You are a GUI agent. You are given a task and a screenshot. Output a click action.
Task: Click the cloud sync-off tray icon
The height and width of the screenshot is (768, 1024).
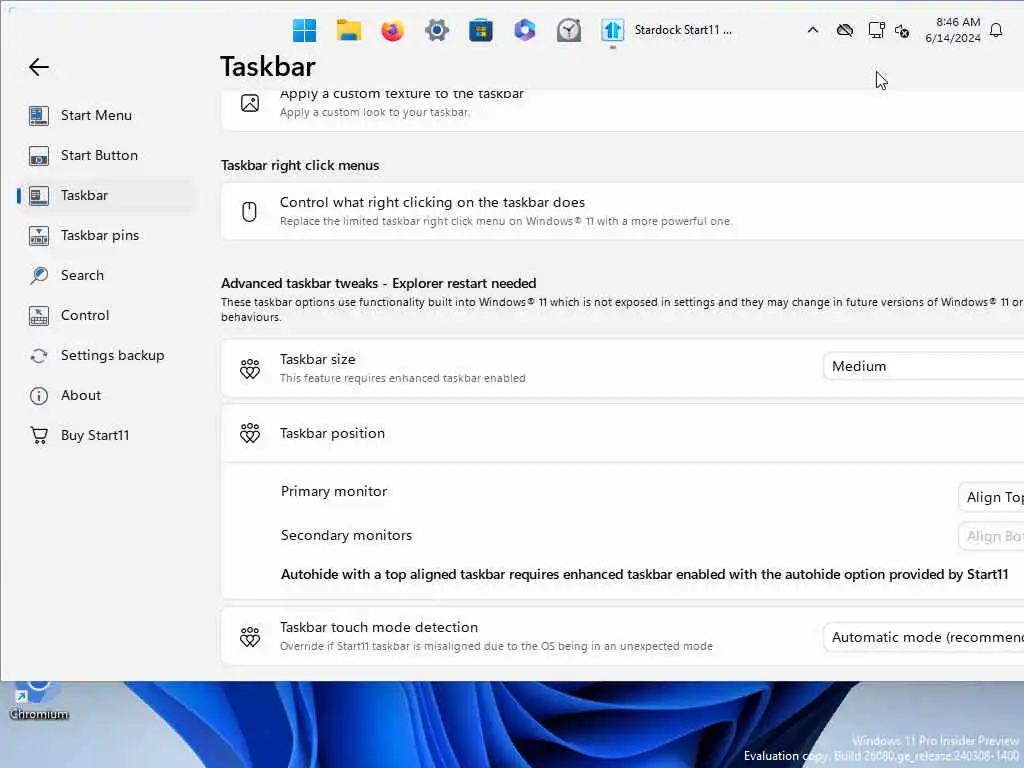(844, 30)
